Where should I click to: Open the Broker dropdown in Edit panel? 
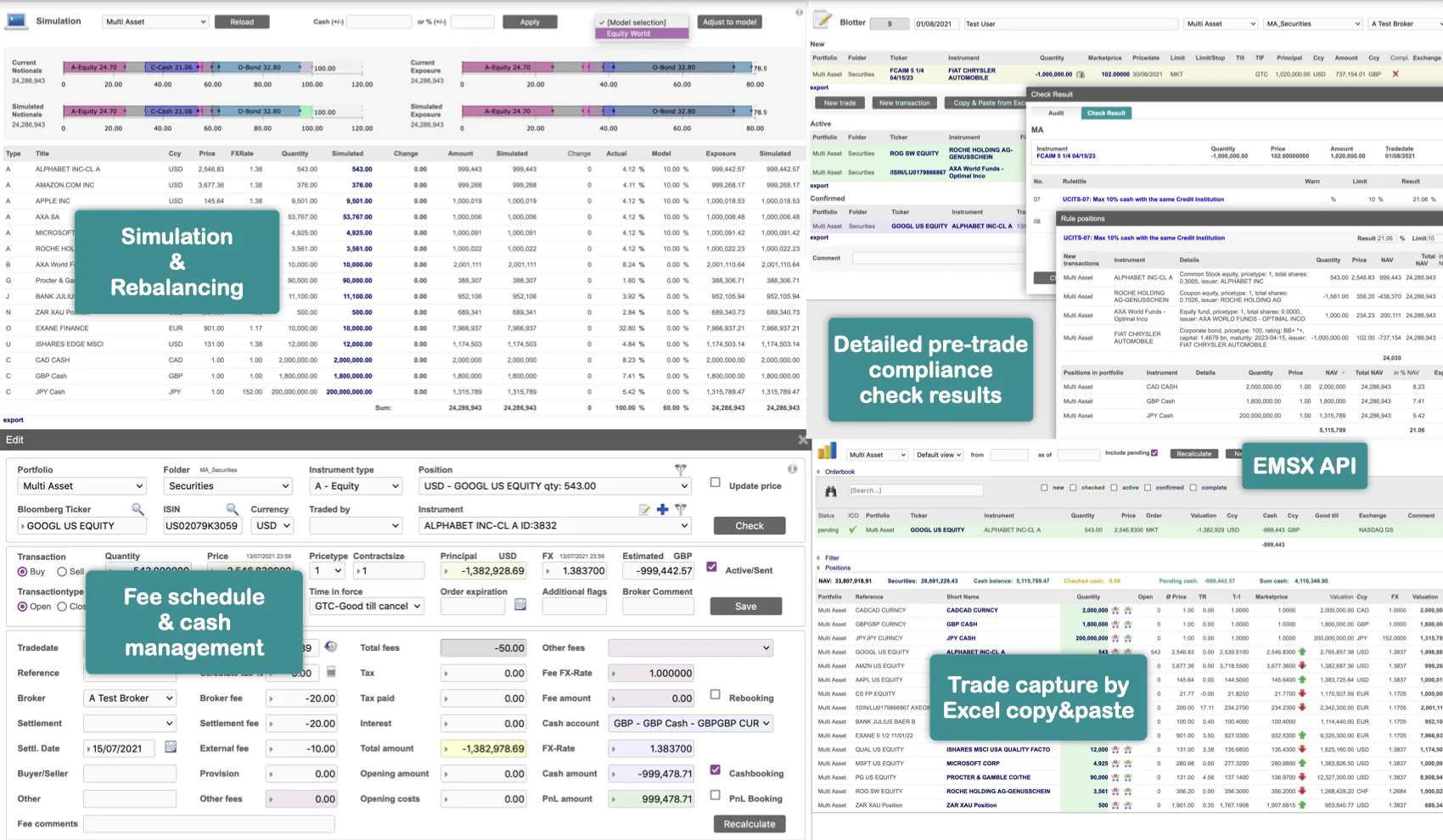click(130, 698)
